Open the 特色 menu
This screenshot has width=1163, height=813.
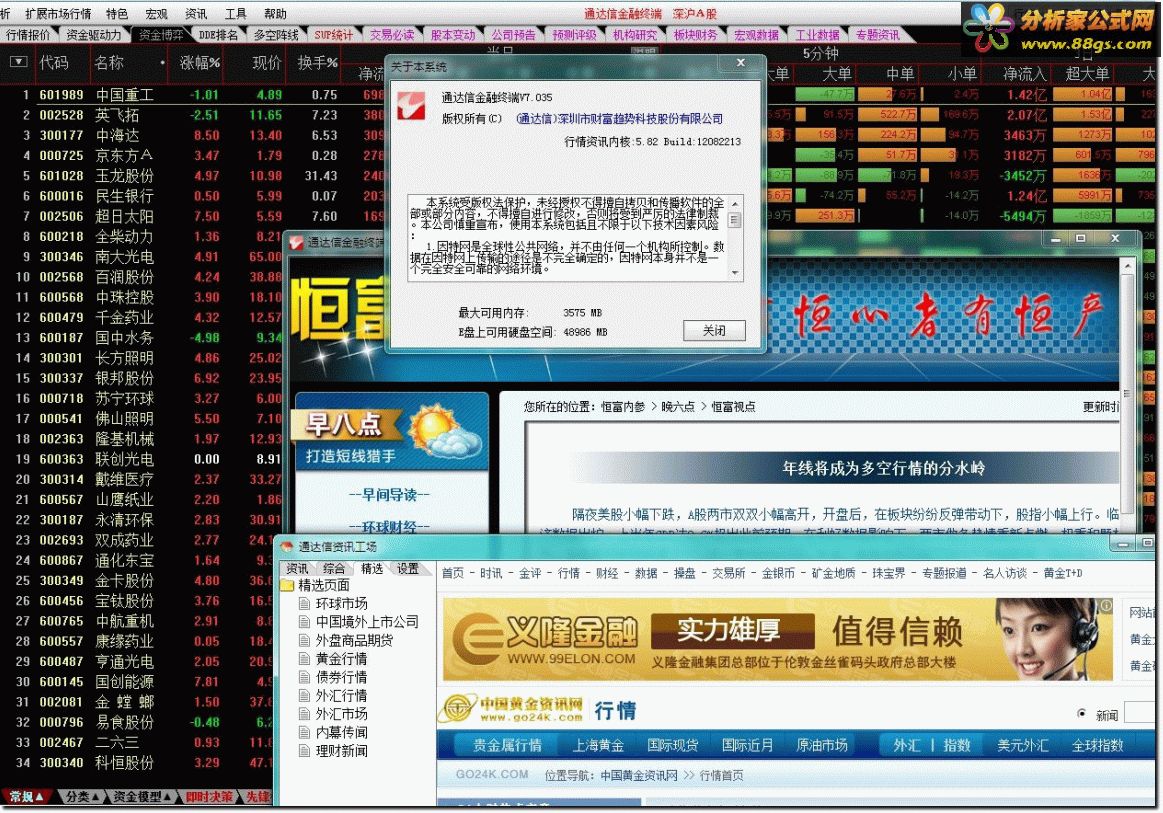tap(116, 14)
